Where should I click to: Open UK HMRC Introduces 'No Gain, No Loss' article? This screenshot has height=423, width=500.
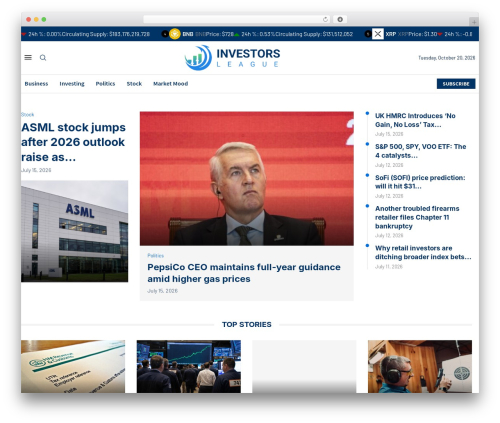[x=415, y=120]
